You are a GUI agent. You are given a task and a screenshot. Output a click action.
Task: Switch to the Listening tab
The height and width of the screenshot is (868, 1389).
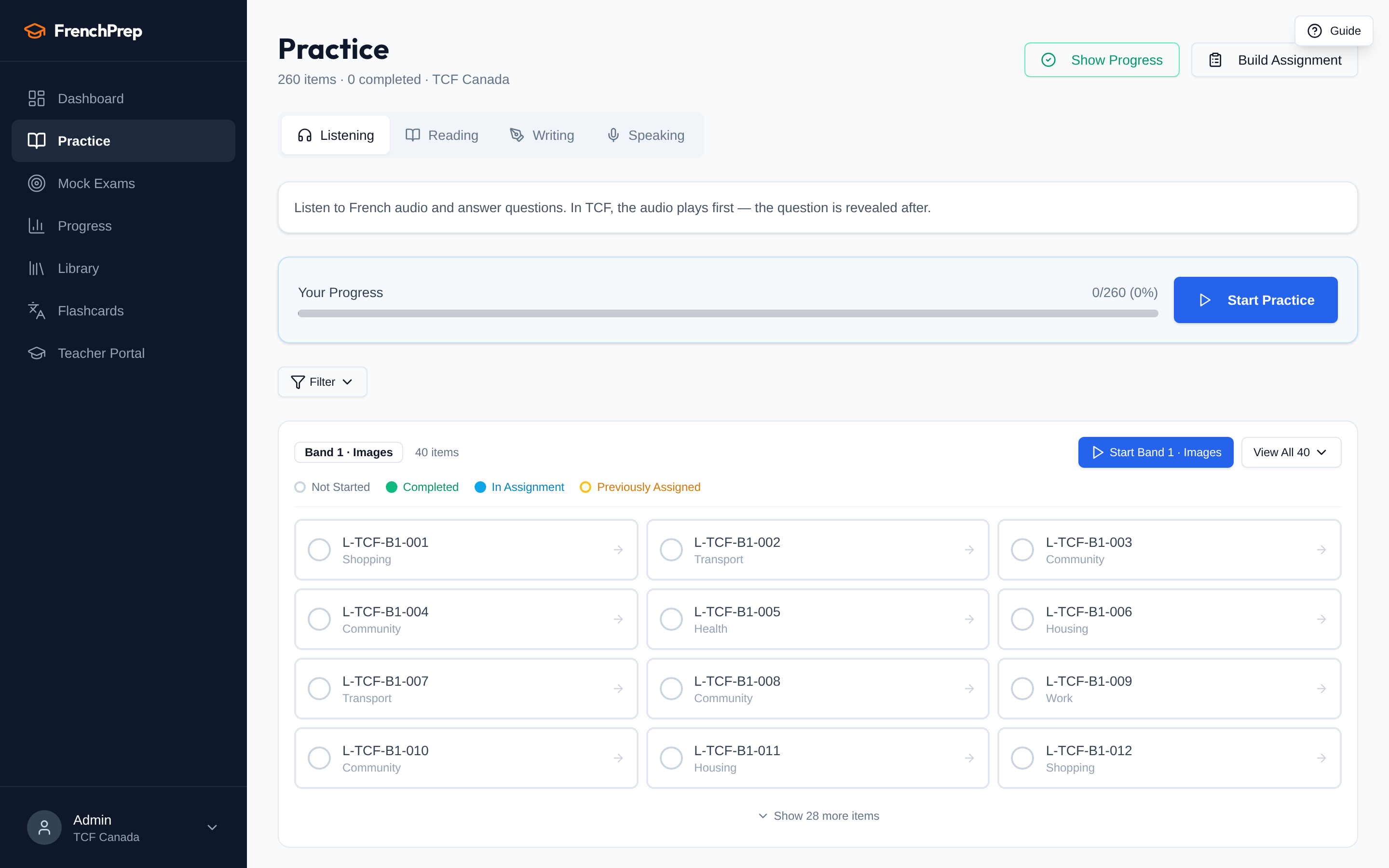point(336,136)
